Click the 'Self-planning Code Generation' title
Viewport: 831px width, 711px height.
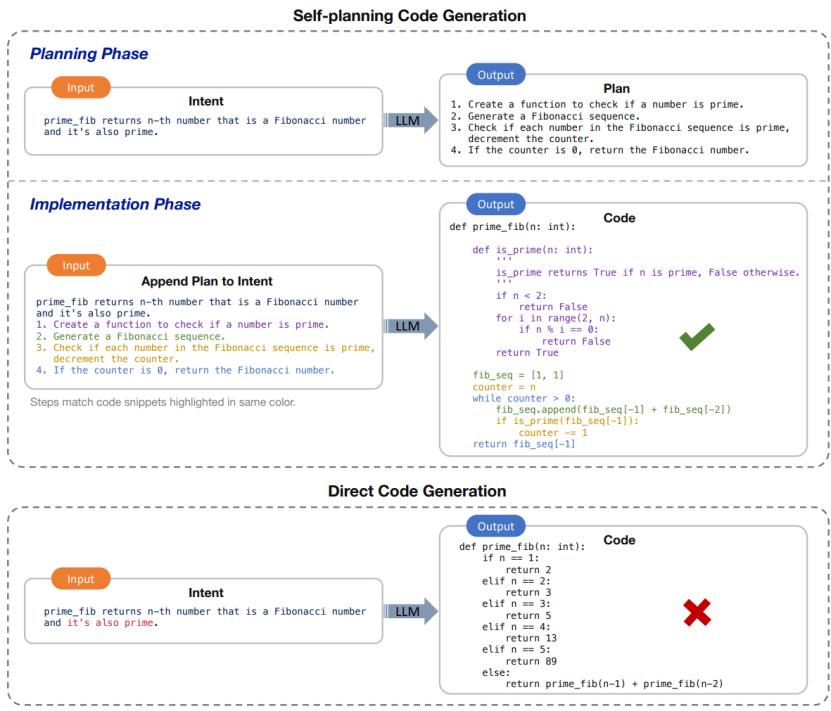click(409, 15)
